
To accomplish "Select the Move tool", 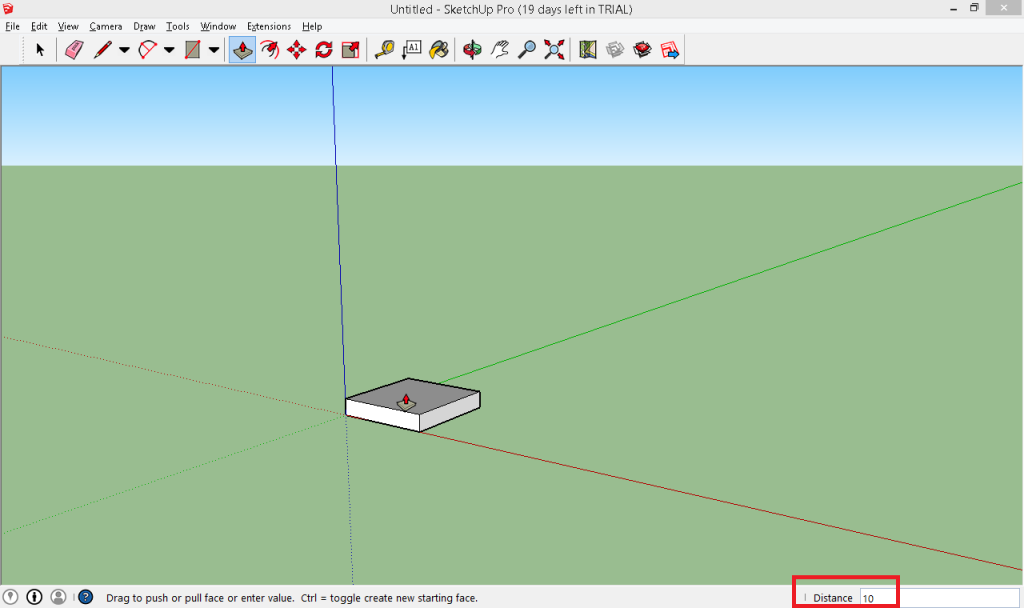I will click(x=295, y=48).
